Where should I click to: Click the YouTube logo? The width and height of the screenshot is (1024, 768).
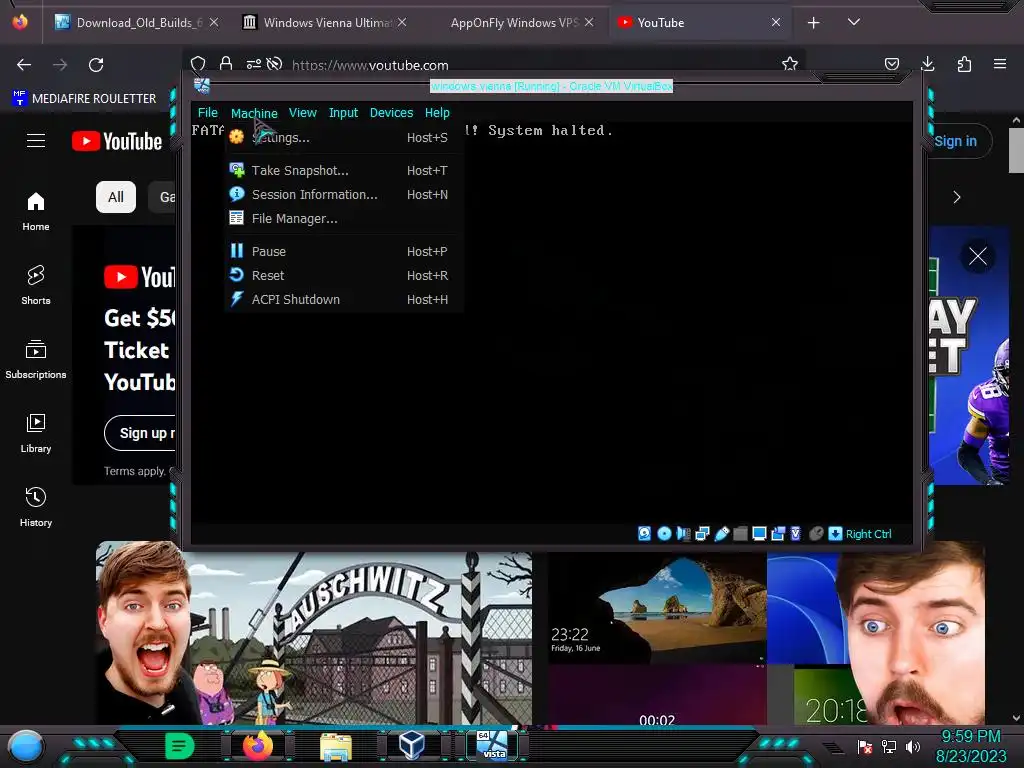coord(117,141)
